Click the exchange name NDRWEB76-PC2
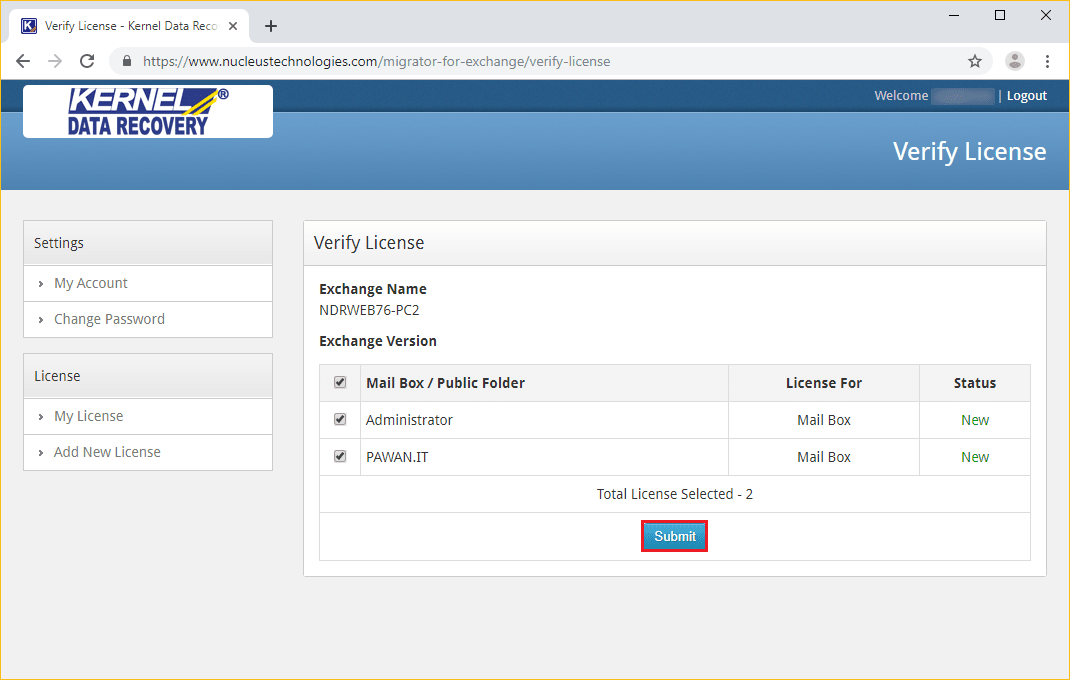The height and width of the screenshot is (680, 1070). click(369, 310)
